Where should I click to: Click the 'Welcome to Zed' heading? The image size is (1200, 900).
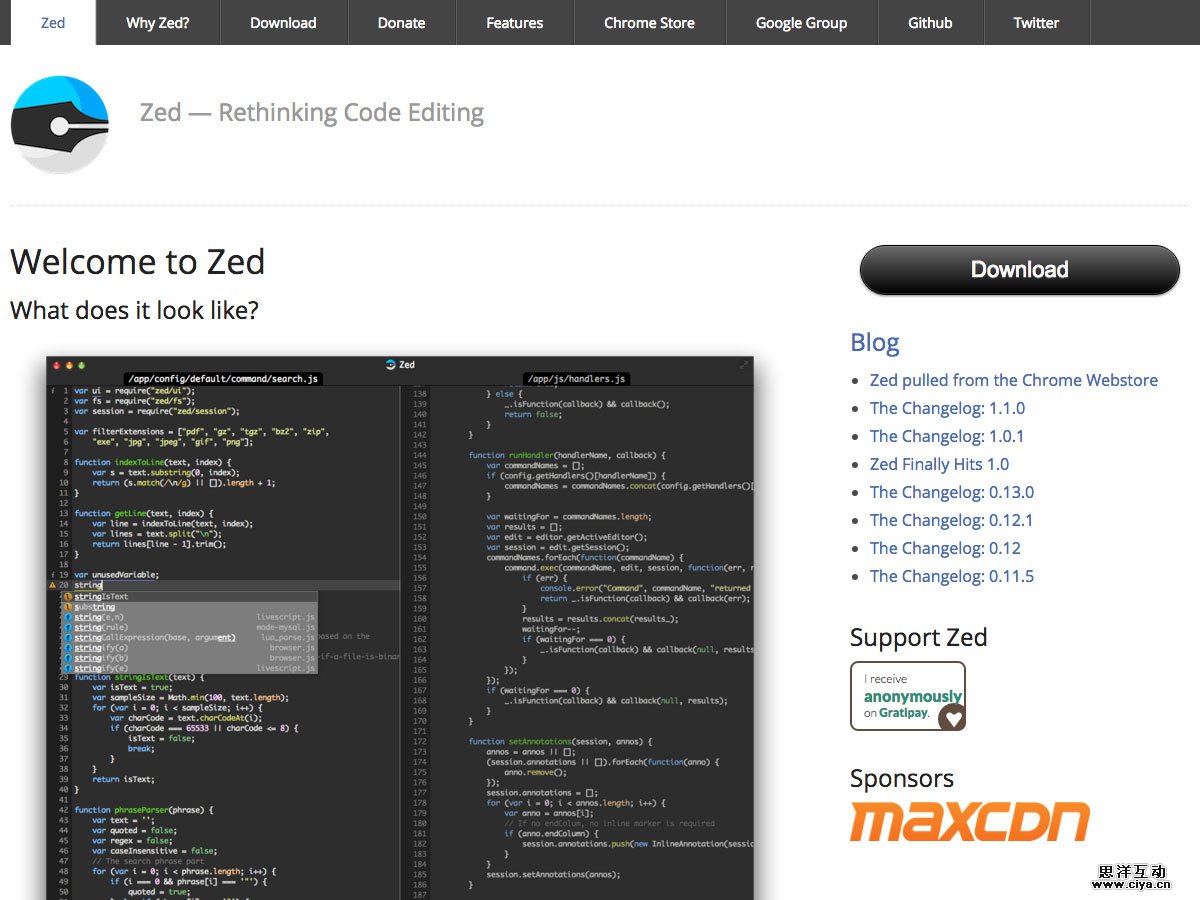point(138,262)
